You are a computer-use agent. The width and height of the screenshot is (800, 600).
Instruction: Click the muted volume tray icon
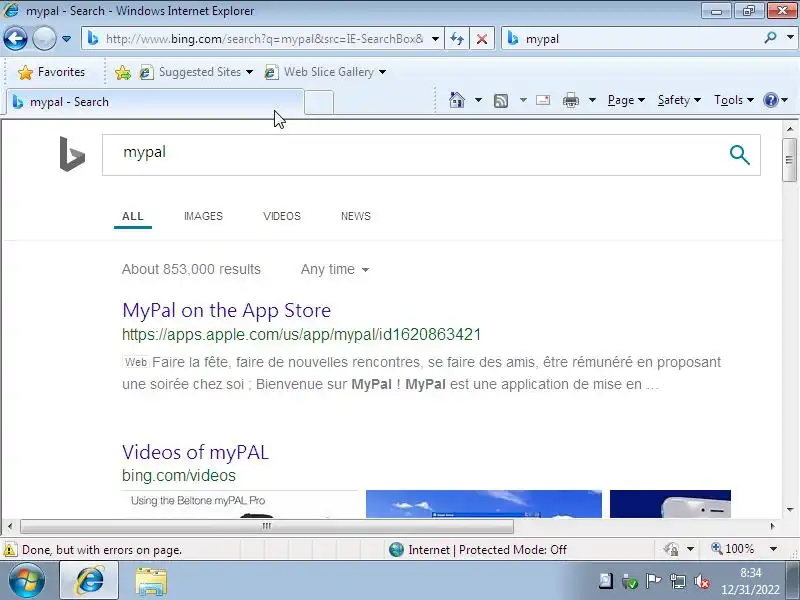(x=703, y=582)
